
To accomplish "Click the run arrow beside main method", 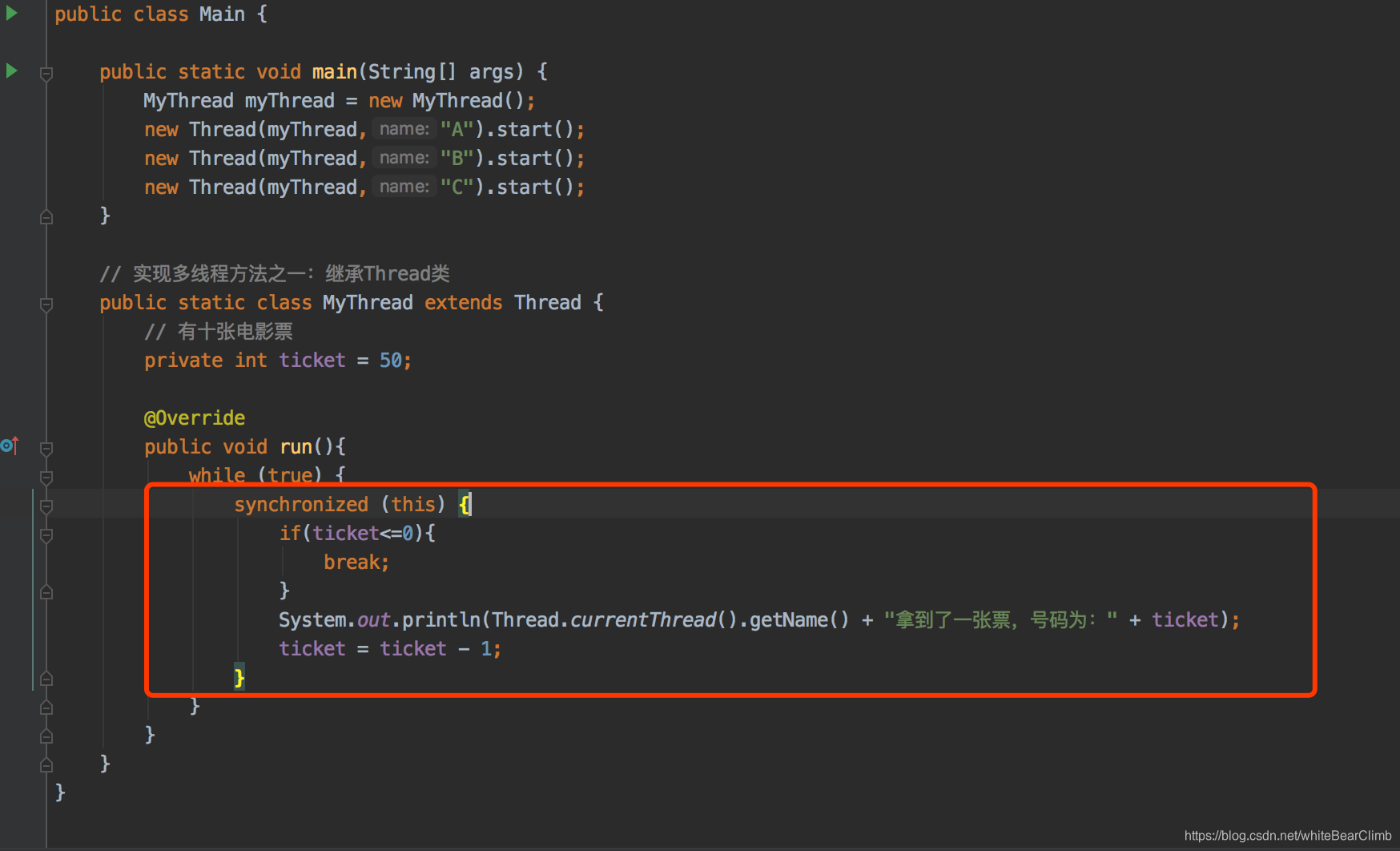I will (x=11, y=71).
